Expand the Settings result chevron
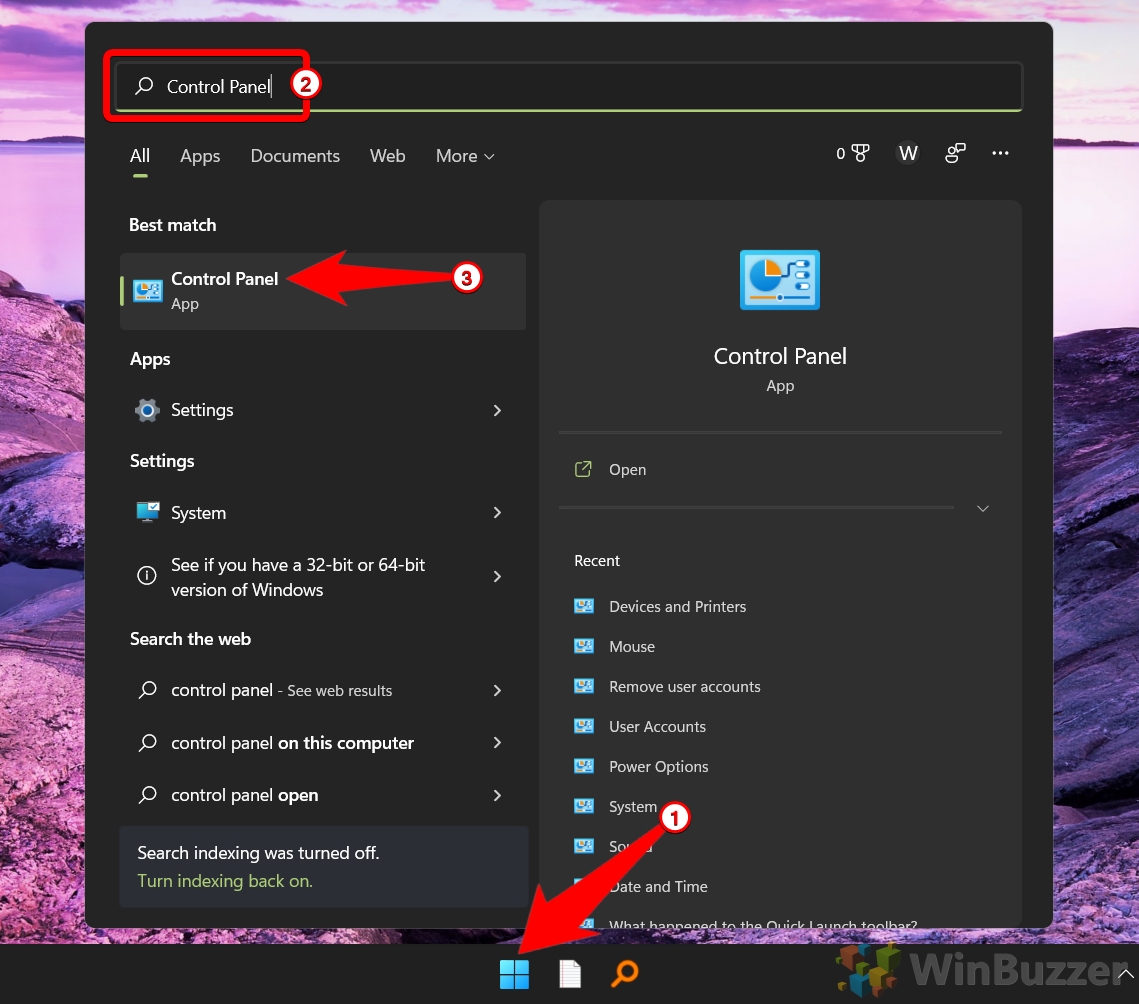 pos(497,410)
